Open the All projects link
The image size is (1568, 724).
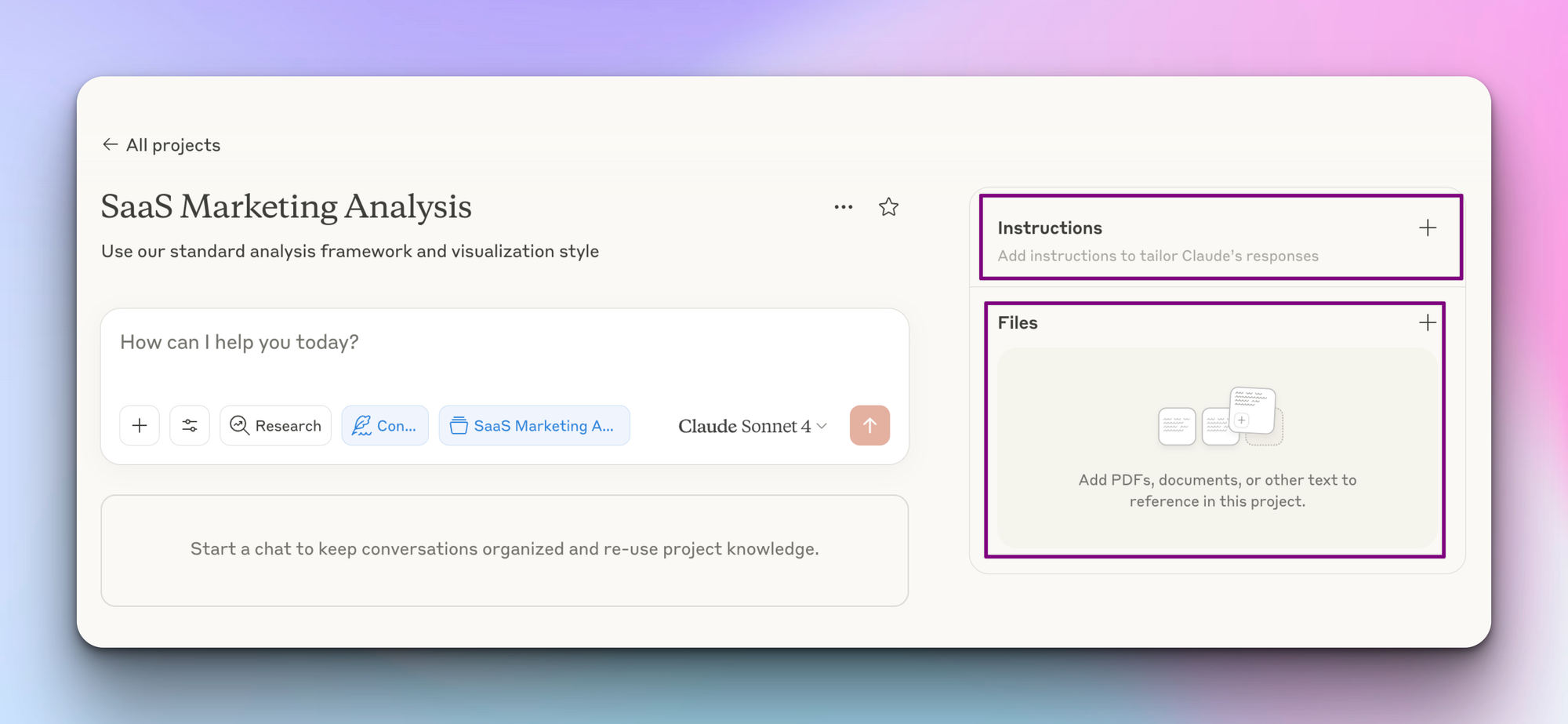[173, 145]
